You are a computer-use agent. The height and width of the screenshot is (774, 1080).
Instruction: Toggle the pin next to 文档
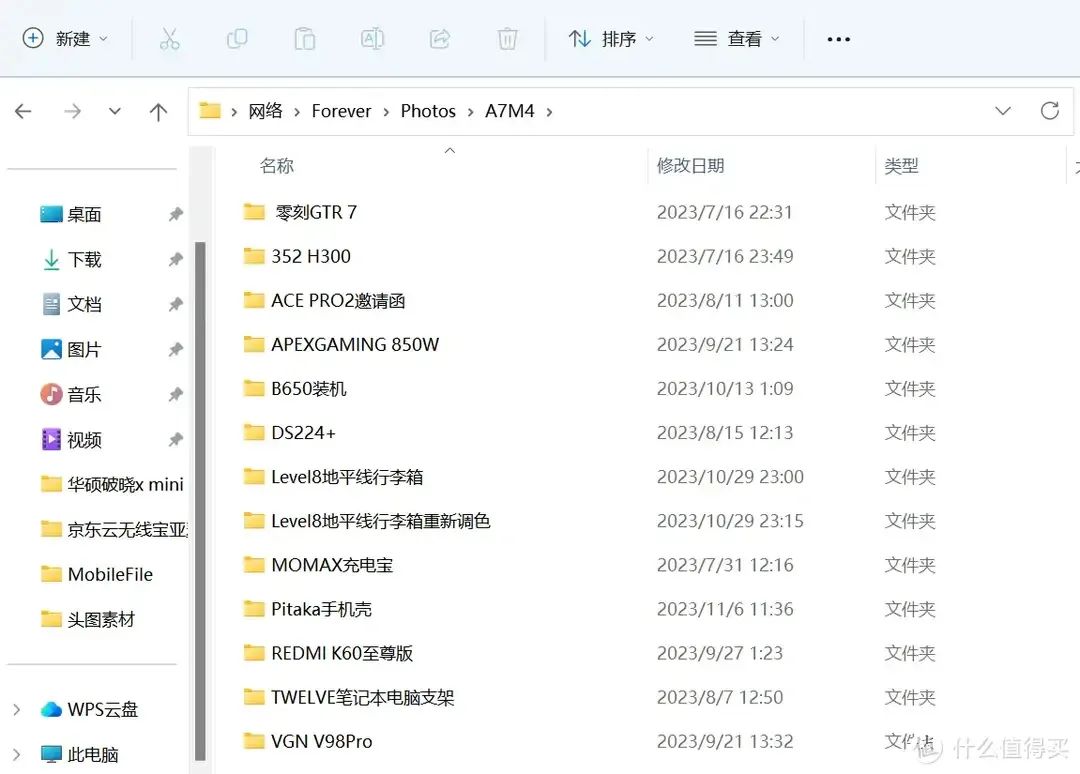point(176,304)
